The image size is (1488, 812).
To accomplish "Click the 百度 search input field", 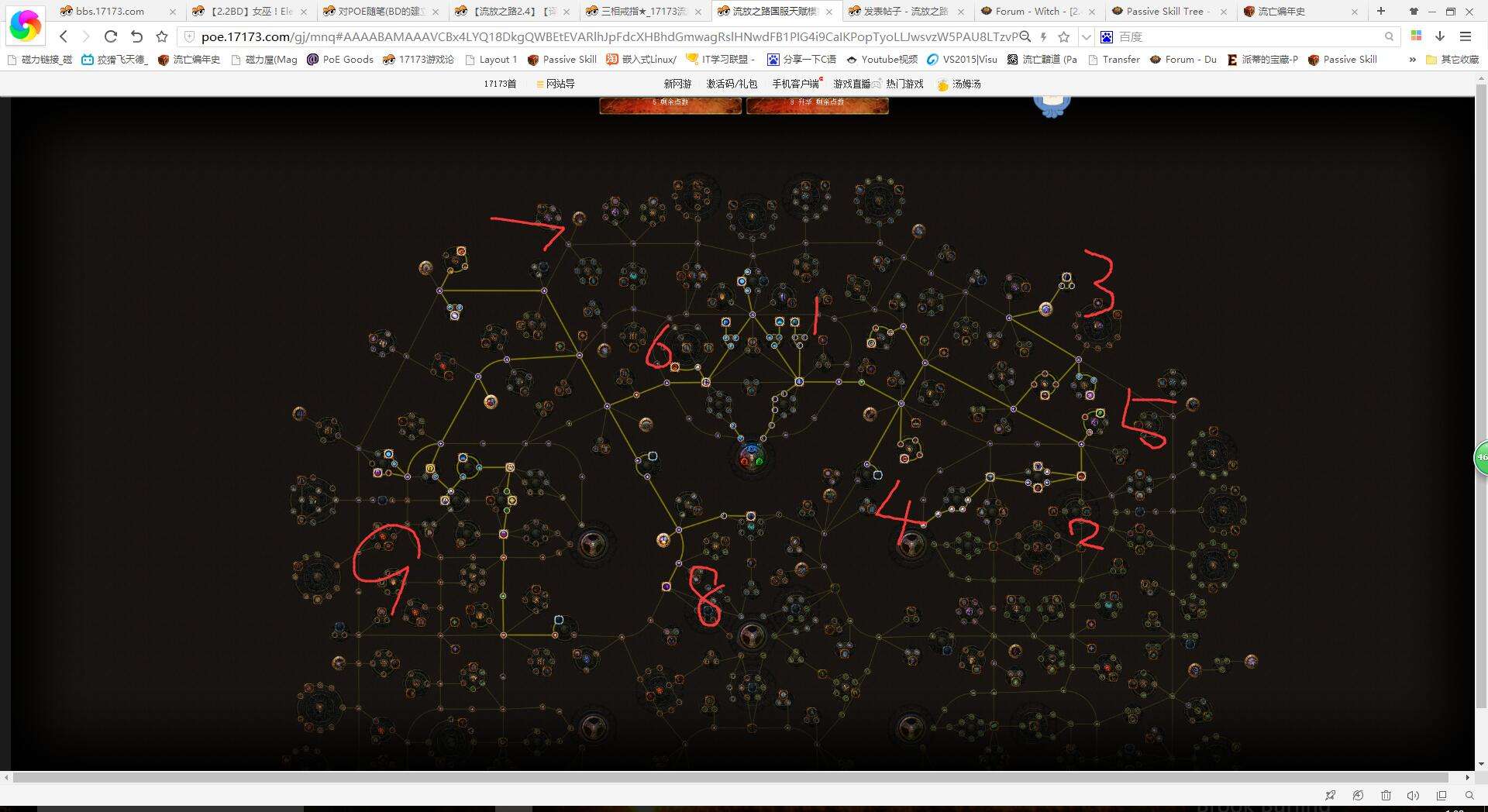I will point(1248,36).
